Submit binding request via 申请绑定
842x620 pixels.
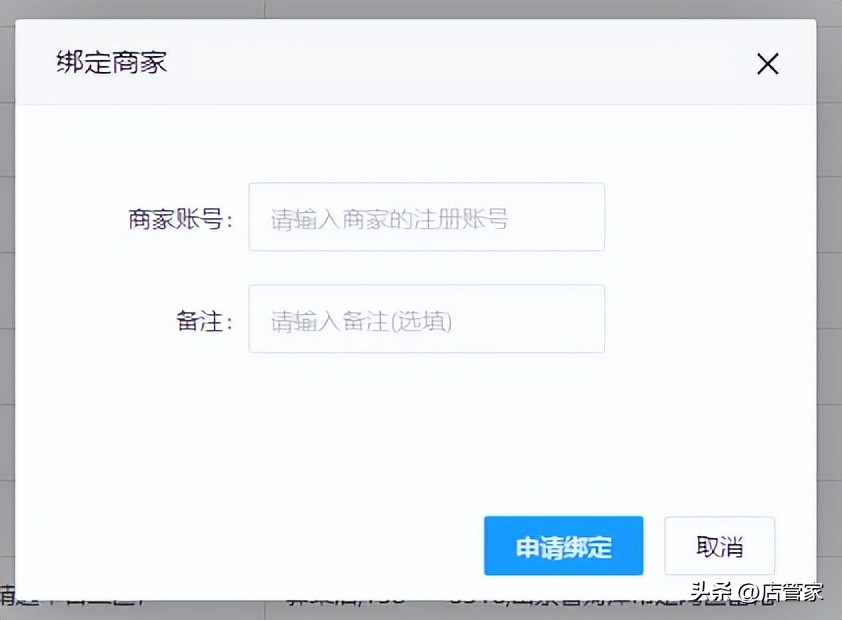[x=563, y=547]
